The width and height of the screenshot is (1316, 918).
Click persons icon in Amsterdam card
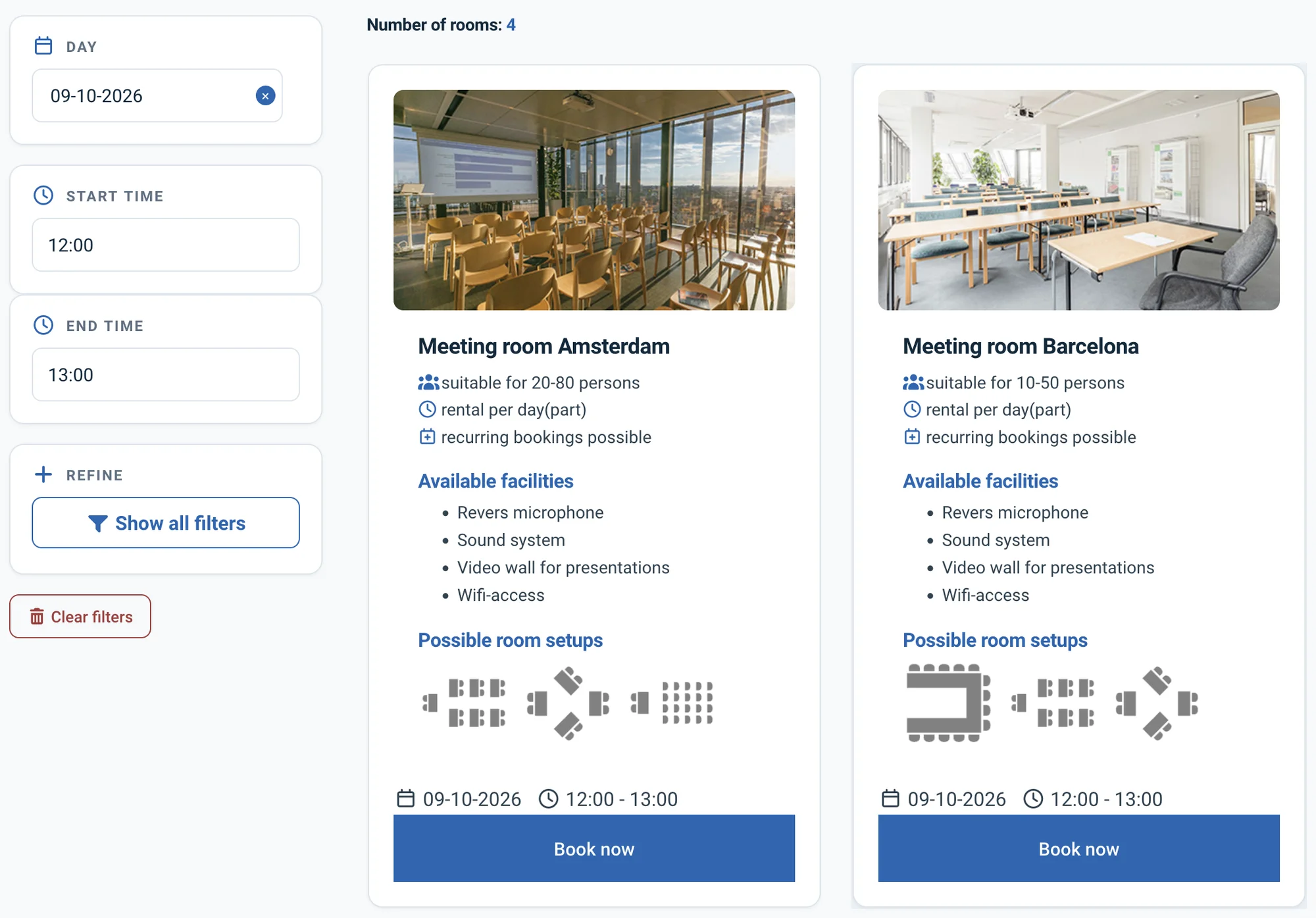coord(428,382)
